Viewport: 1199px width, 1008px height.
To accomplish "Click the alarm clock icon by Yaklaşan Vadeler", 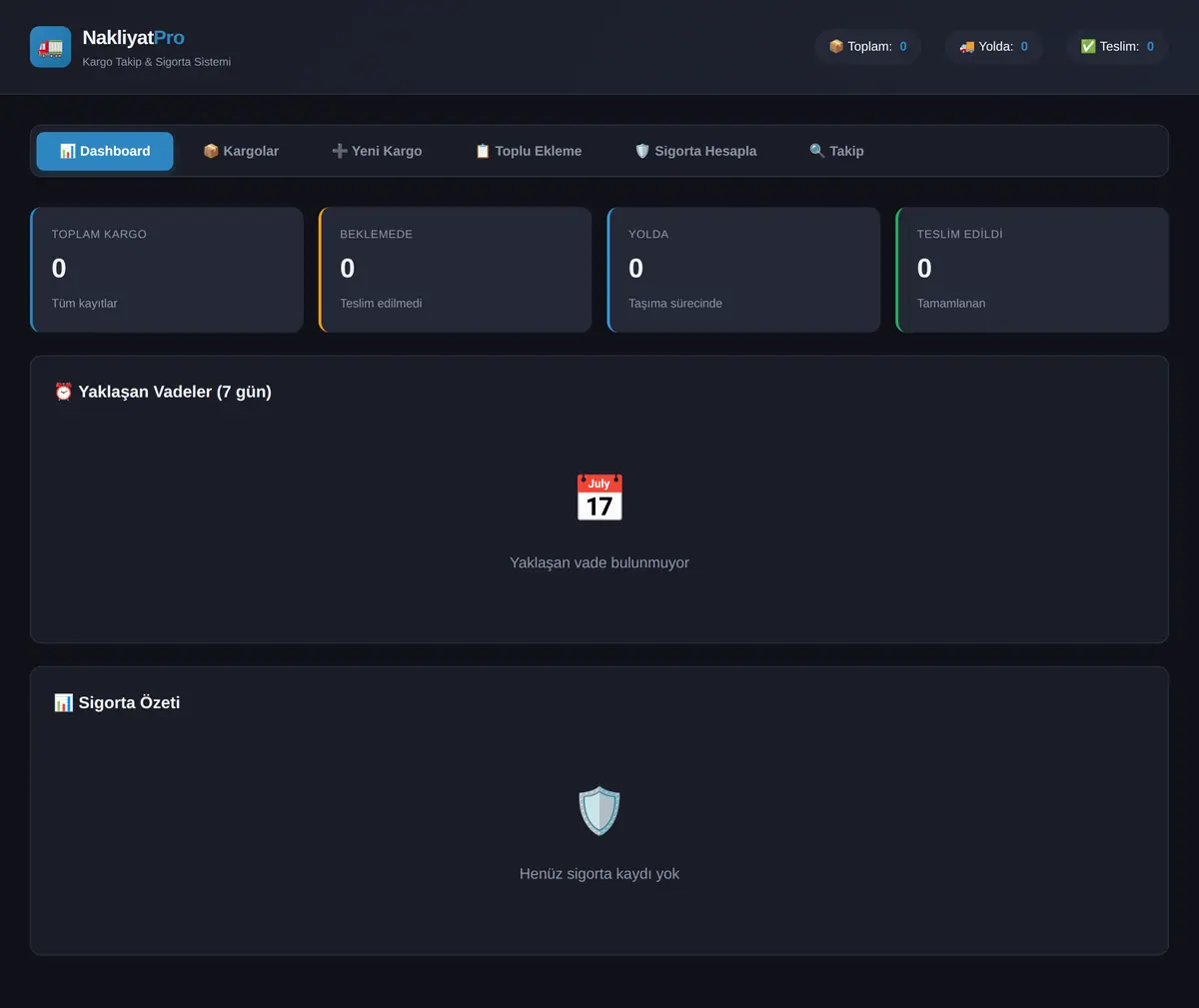I will [x=64, y=392].
